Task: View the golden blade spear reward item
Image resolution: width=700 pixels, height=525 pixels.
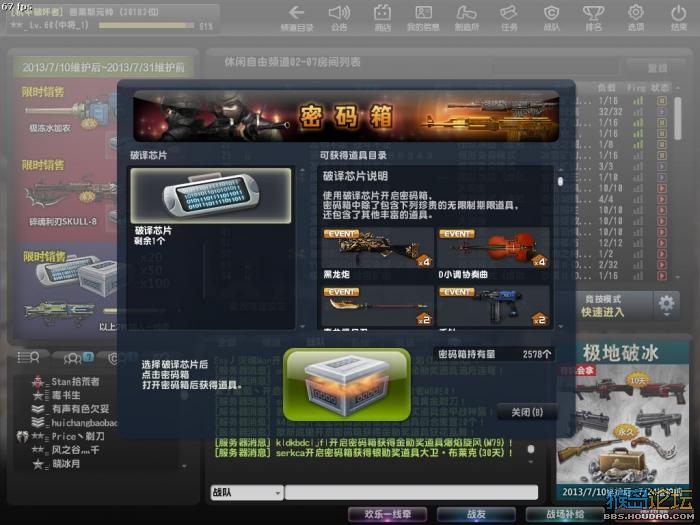Action: (x=378, y=307)
